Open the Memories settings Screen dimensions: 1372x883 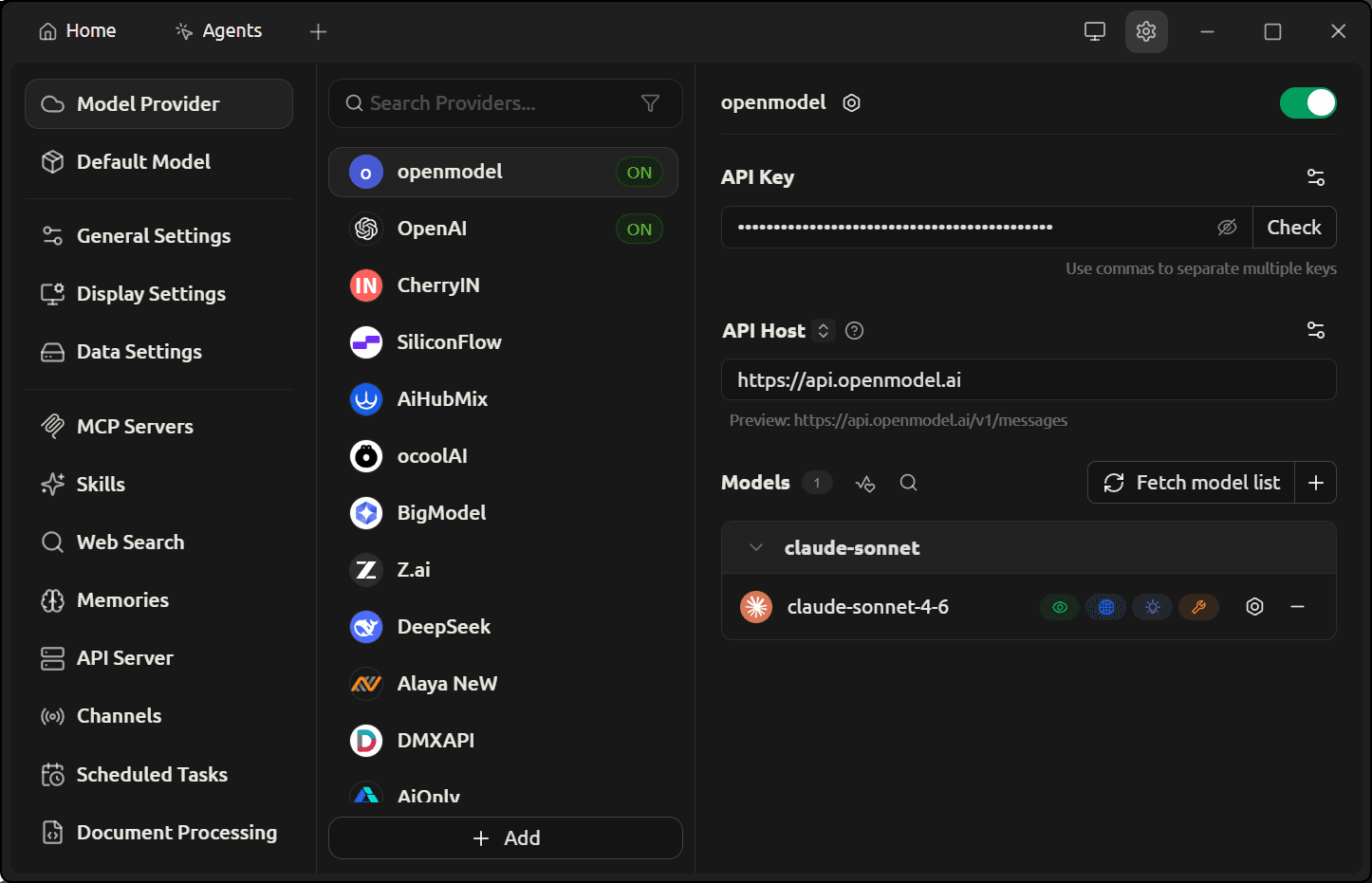[158, 600]
